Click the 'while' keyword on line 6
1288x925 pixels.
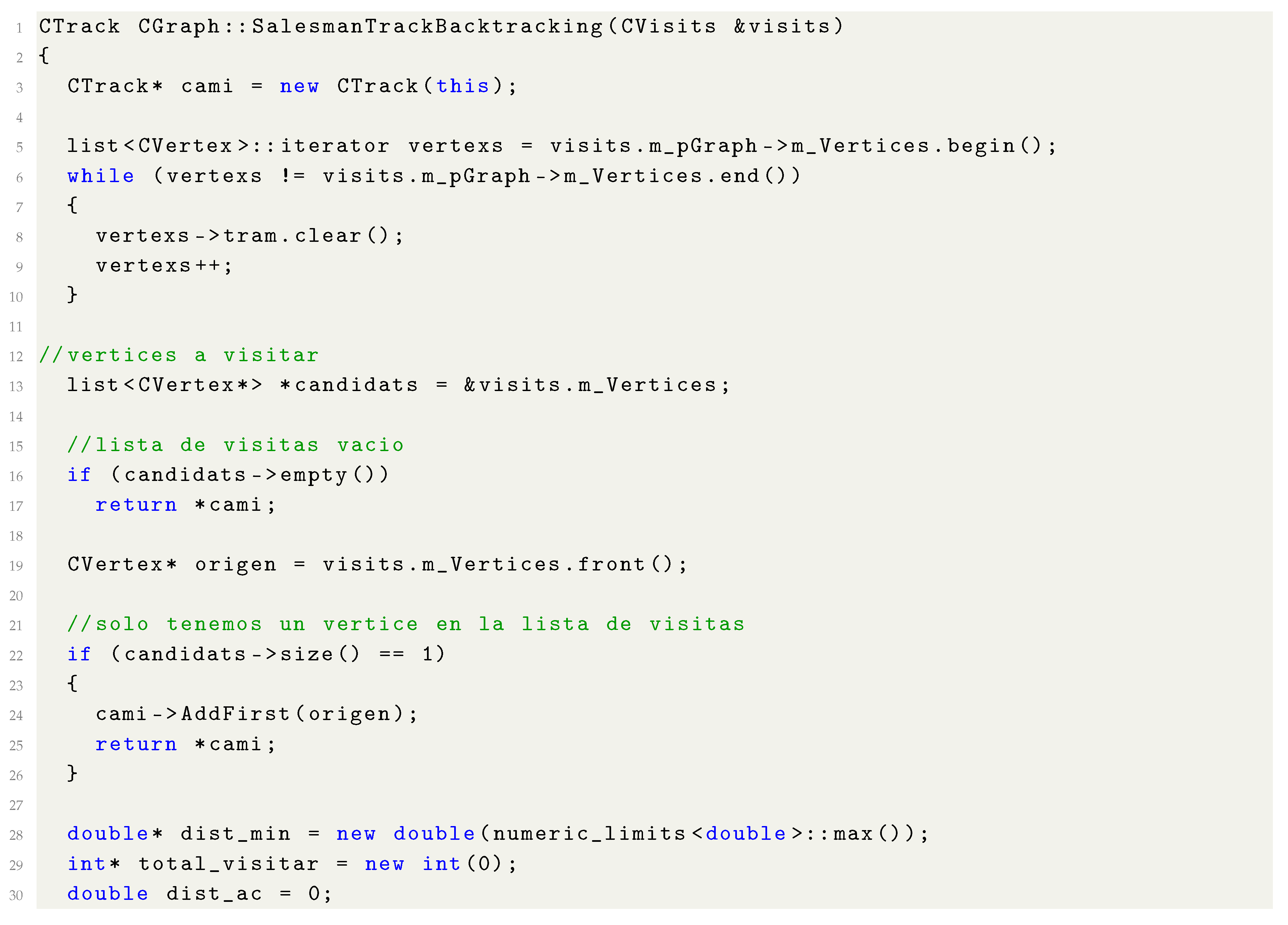tap(101, 176)
